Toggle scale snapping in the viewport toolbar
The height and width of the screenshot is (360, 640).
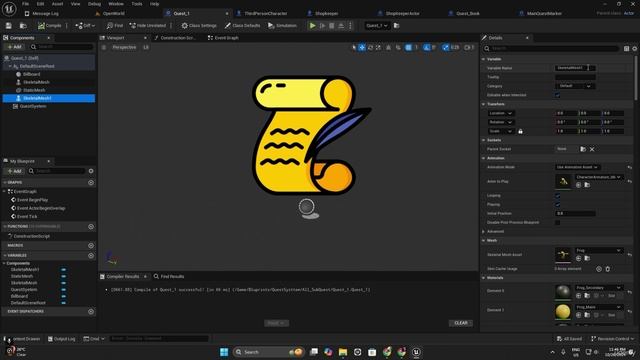point(446,48)
